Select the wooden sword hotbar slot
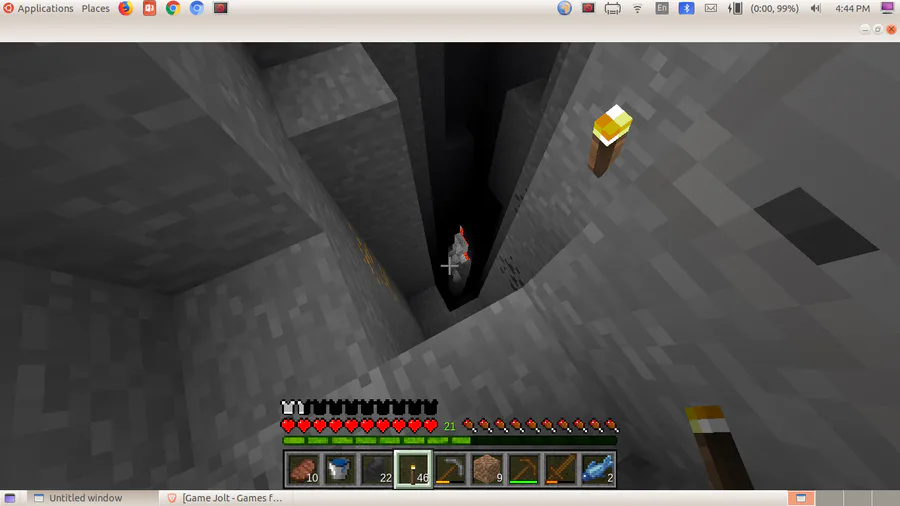 [x=560, y=469]
